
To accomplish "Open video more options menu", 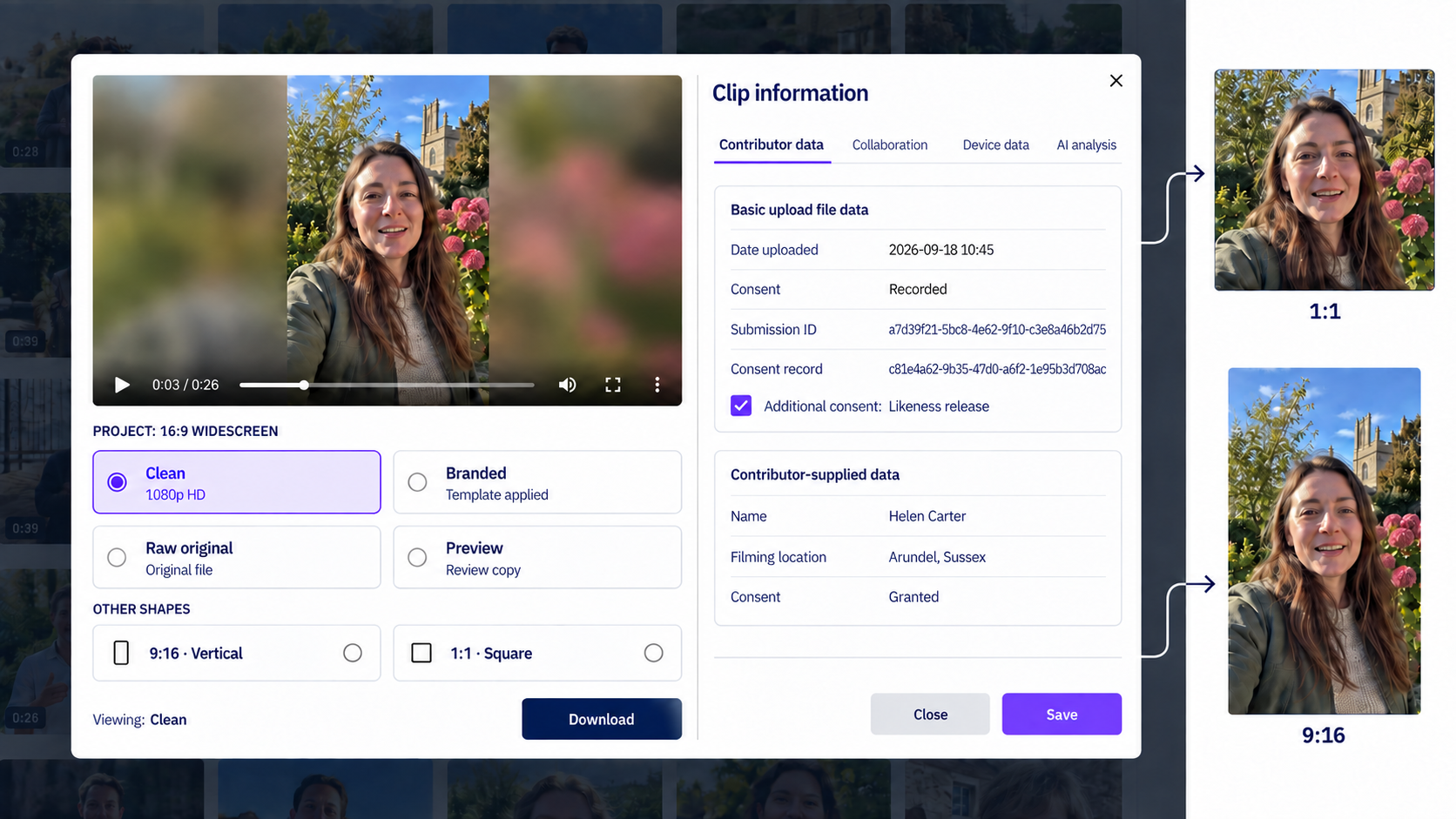I will coord(657,385).
